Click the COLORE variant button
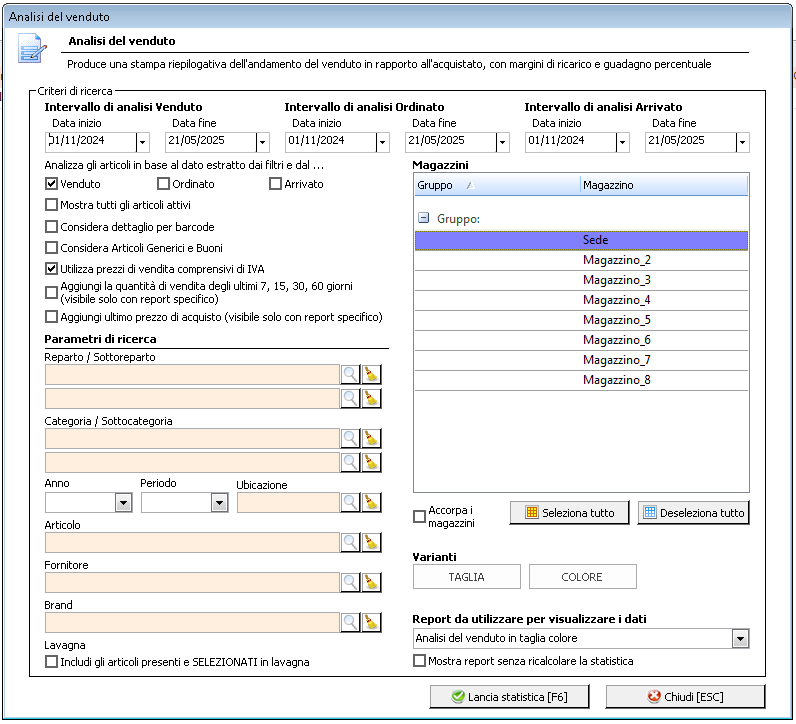This screenshot has height=724, width=796. click(x=582, y=577)
